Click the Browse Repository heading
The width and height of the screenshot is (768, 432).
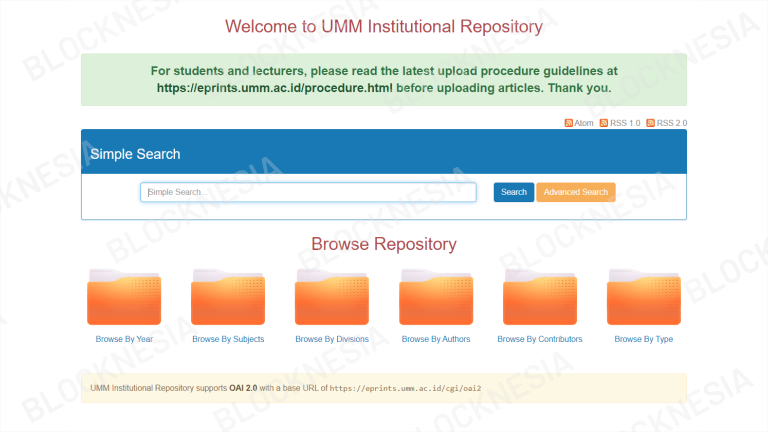(x=384, y=244)
